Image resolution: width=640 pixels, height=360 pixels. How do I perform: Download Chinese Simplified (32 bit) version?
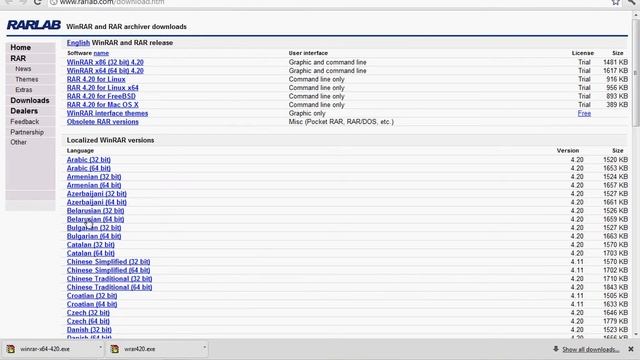109,262
